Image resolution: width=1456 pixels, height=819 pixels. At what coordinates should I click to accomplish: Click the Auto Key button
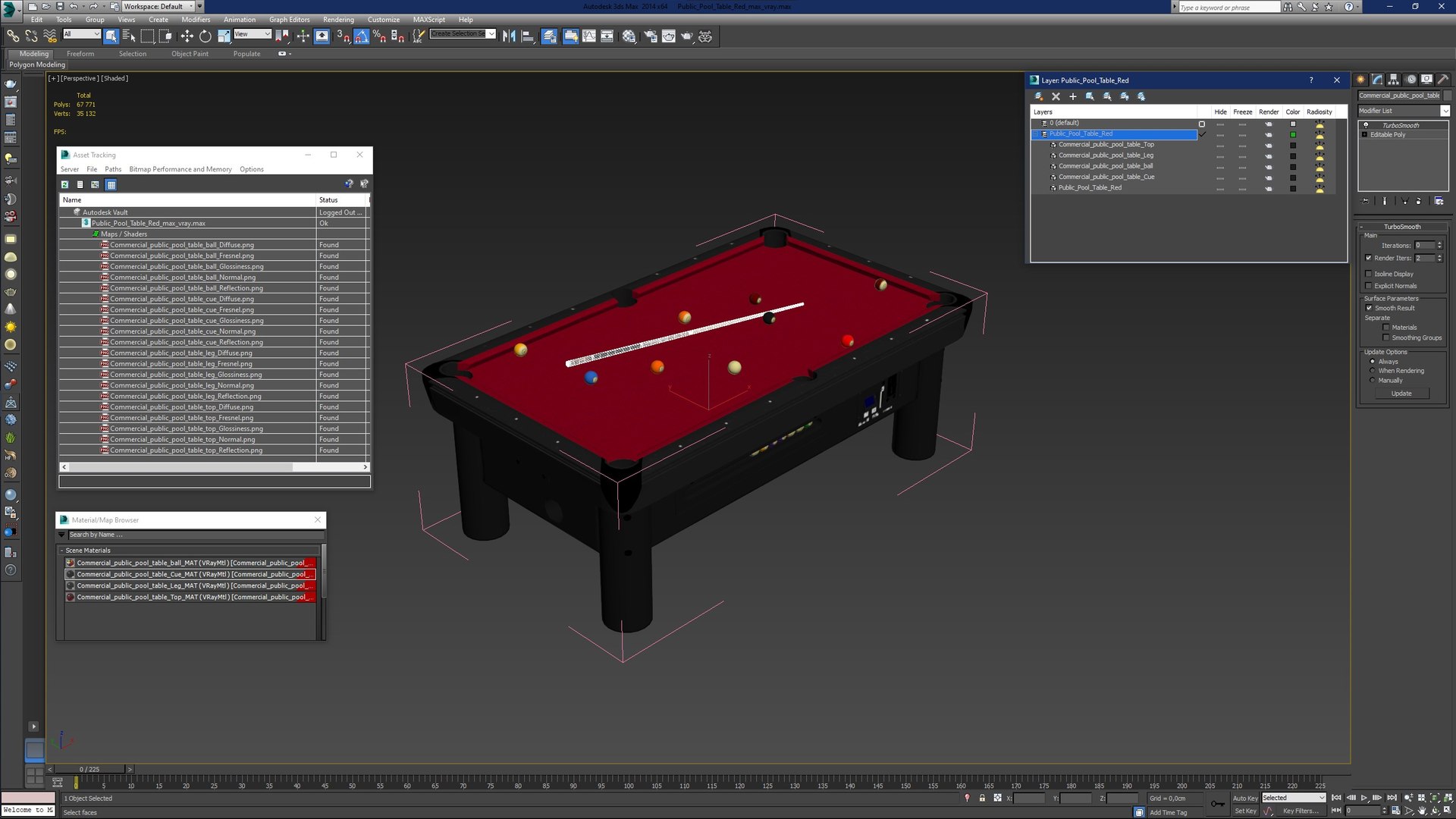pyautogui.click(x=1245, y=798)
